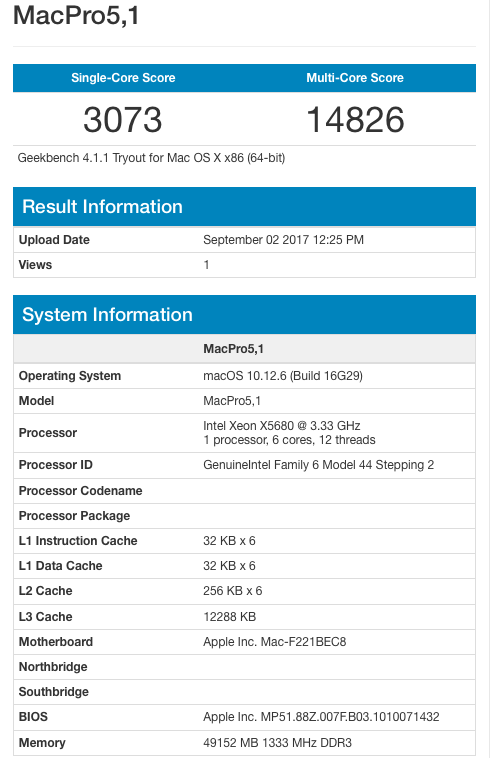Image resolution: width=490 pixels, height=758 pixels.
Task: Click the GenuineIntel Processor ID value
Action: [318, 465]
